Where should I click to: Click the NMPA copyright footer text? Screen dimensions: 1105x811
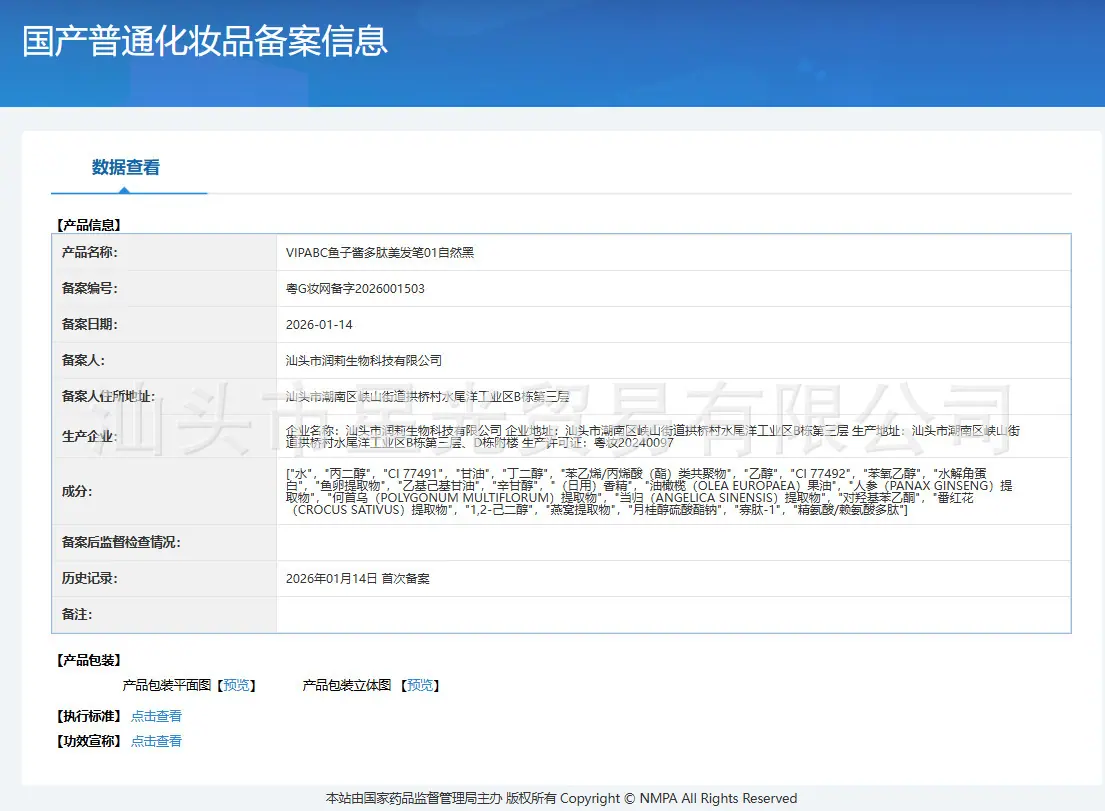[x=561, y=798]
